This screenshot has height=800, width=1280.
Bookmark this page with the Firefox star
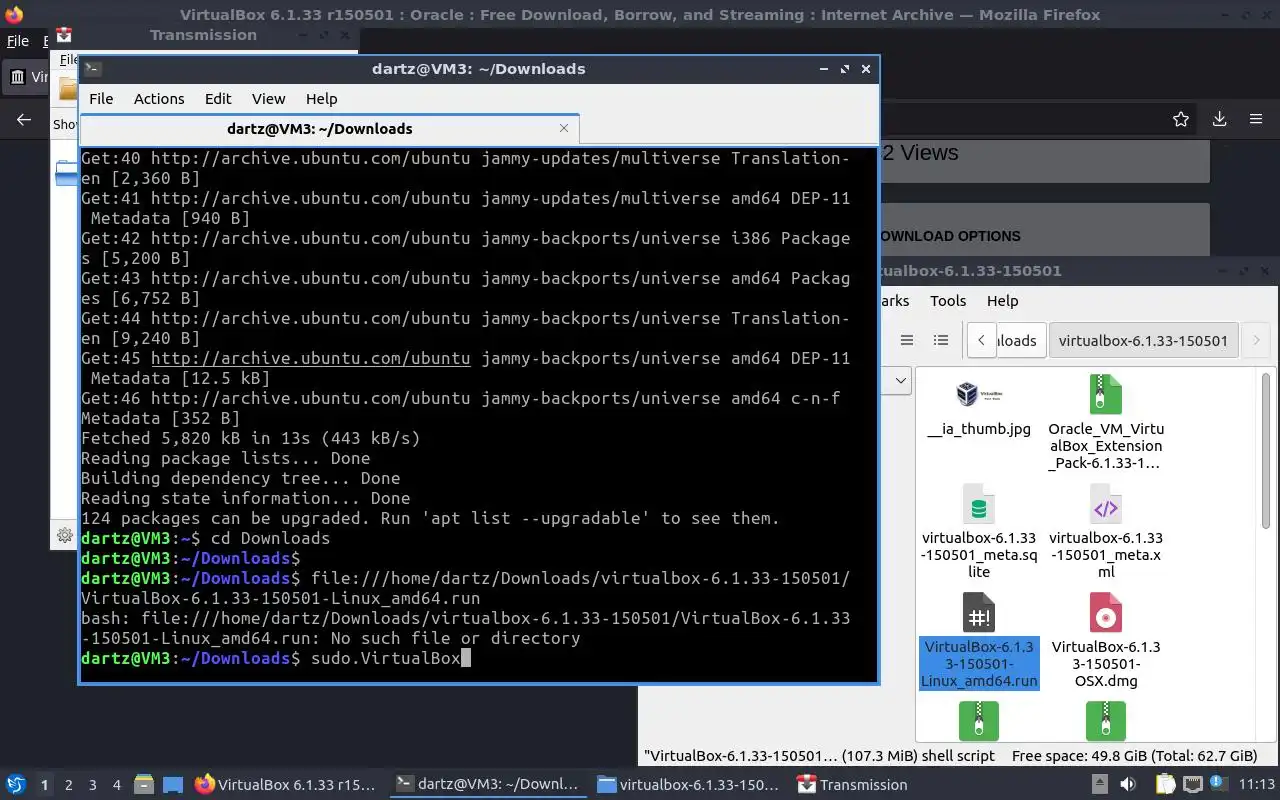(1181, 119)
